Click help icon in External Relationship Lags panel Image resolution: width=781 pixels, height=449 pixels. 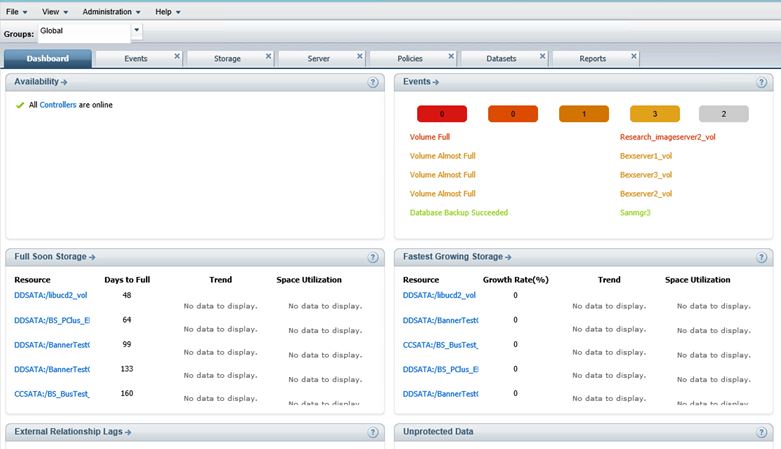[x=372, y=432]
